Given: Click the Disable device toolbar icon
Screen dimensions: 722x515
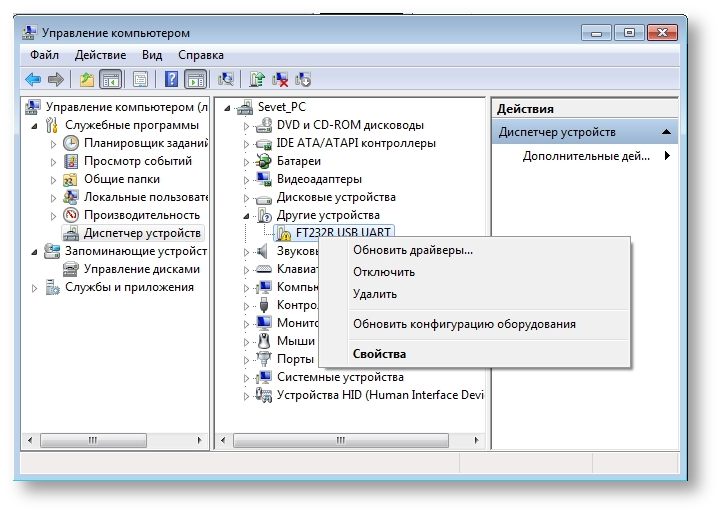Looking at the screenshot, I should tap(303, 80).
